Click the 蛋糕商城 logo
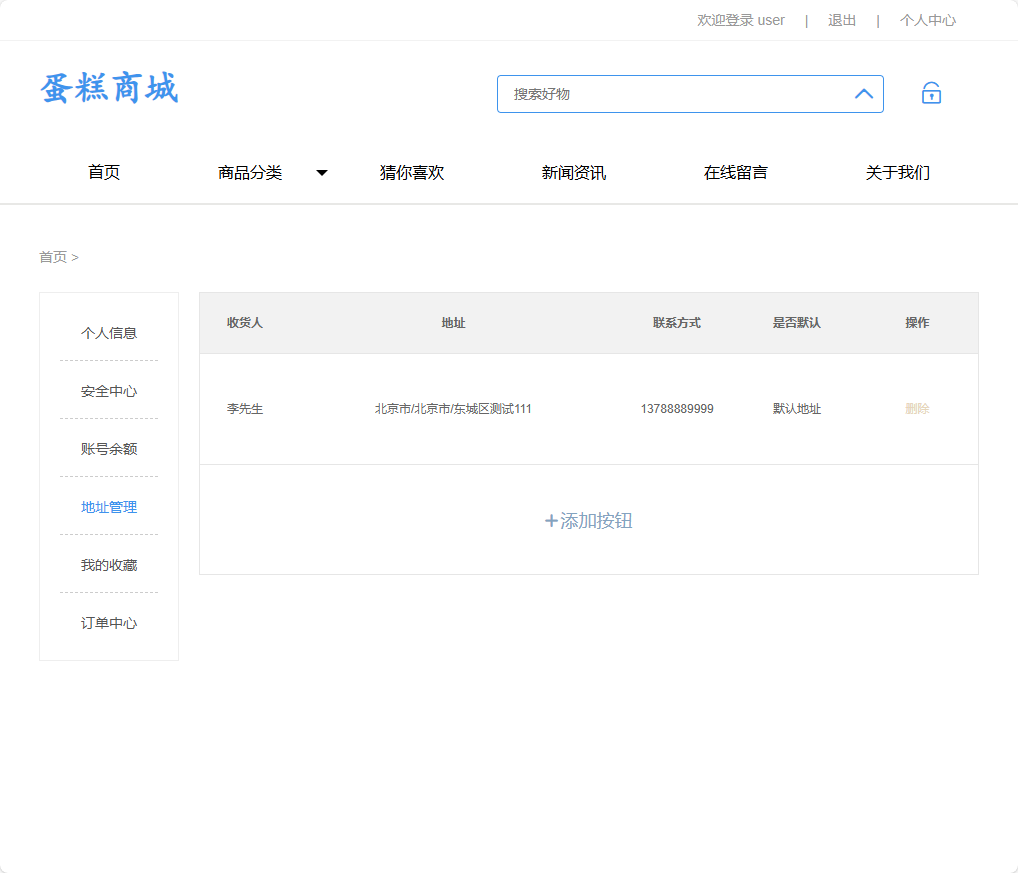 pyautogui.click(x=108, y=89)
